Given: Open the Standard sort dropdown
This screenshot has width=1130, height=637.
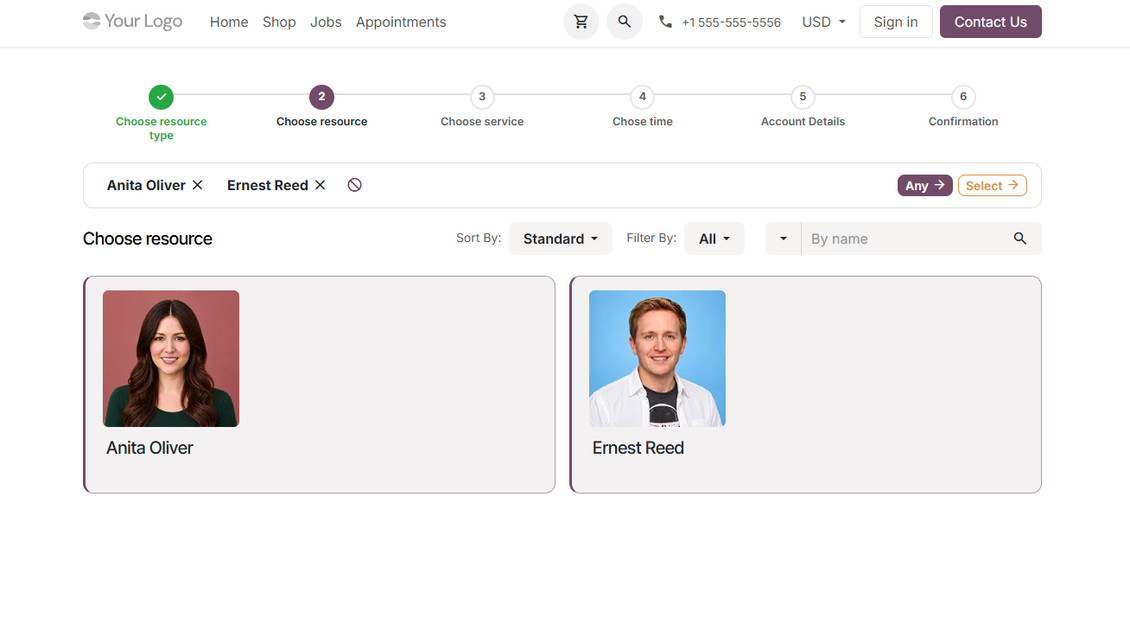Looking at the screenshot, I should (x=560, y=239).
